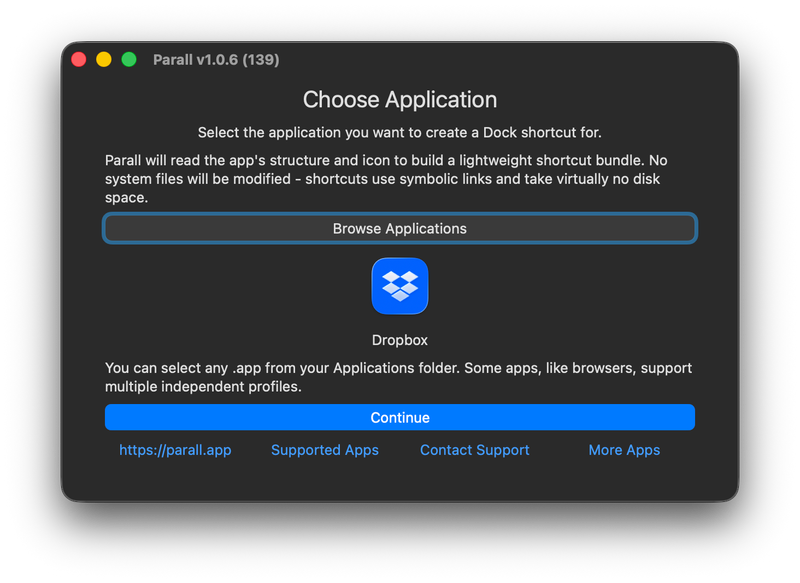Open the Supported Apps link
The image size is (800, 583).
324,450
